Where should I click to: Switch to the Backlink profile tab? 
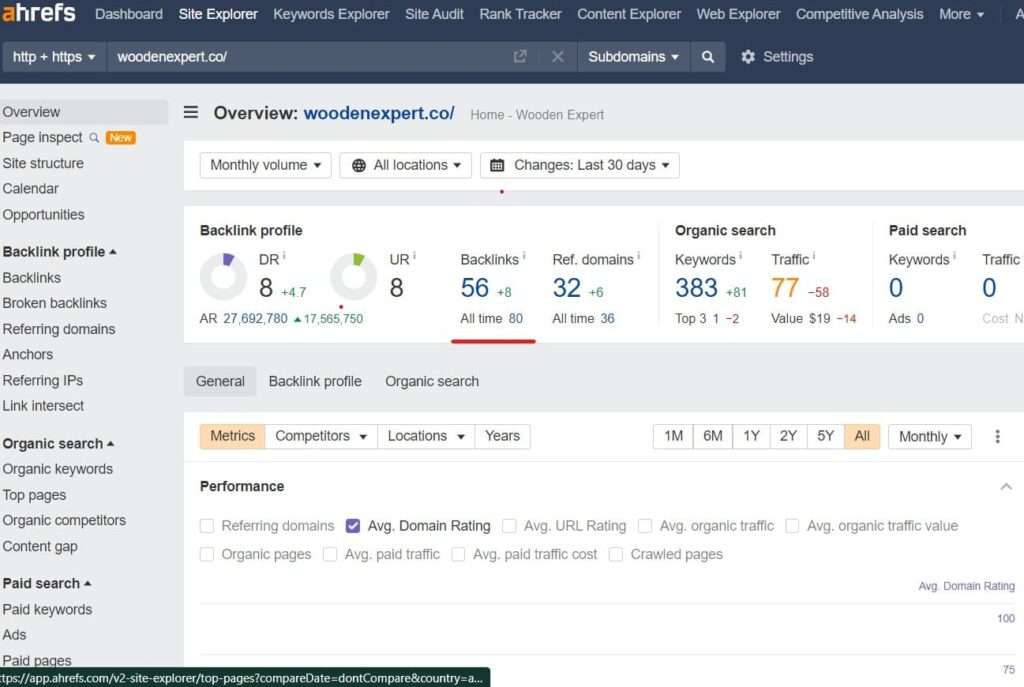coord(315,381)
